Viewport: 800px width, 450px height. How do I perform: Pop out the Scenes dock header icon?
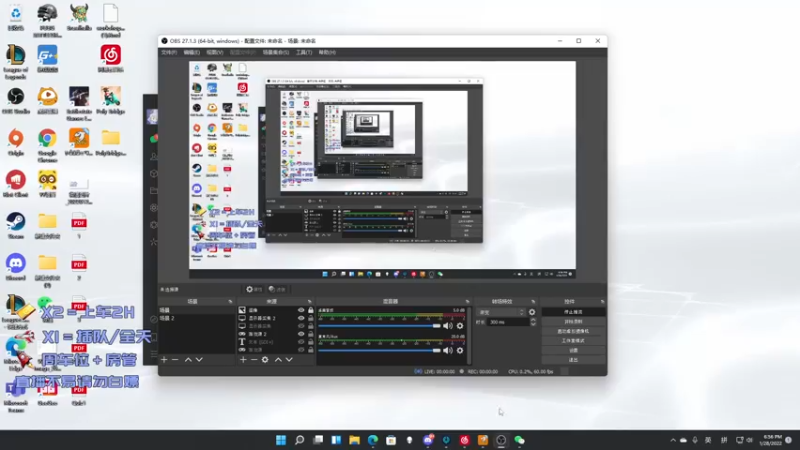click(x=230, y=302)
